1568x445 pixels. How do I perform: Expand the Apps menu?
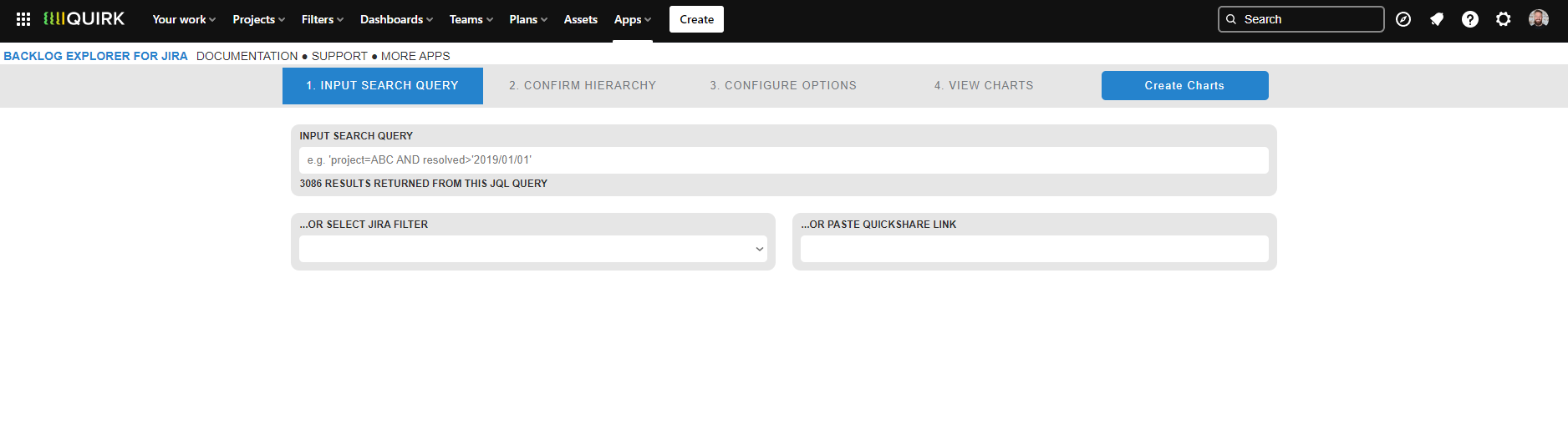pos(632,19)
